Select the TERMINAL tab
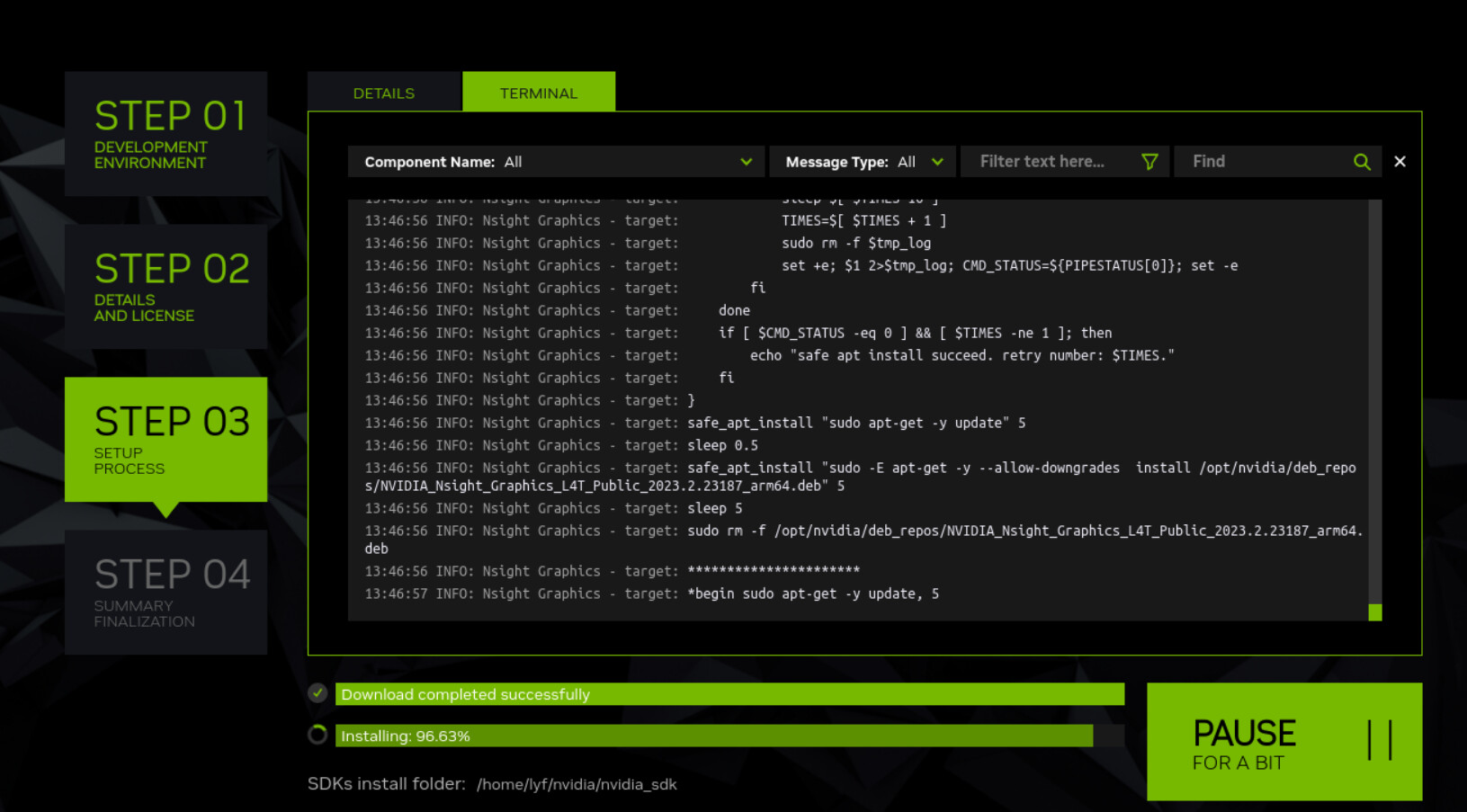Screen dimensions: 1467x812 point(539,93)
